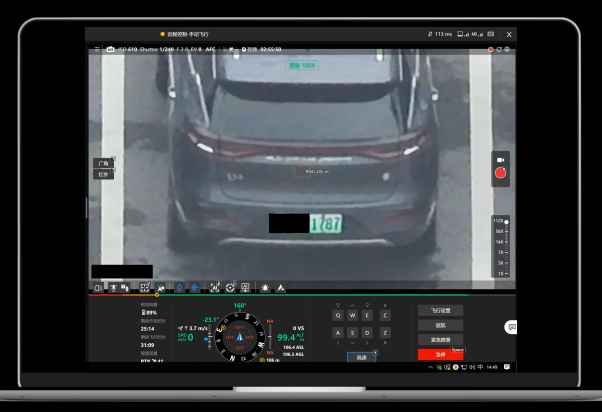
Task: Click the red 急停 emergency stop button
Action: [440, 354]
